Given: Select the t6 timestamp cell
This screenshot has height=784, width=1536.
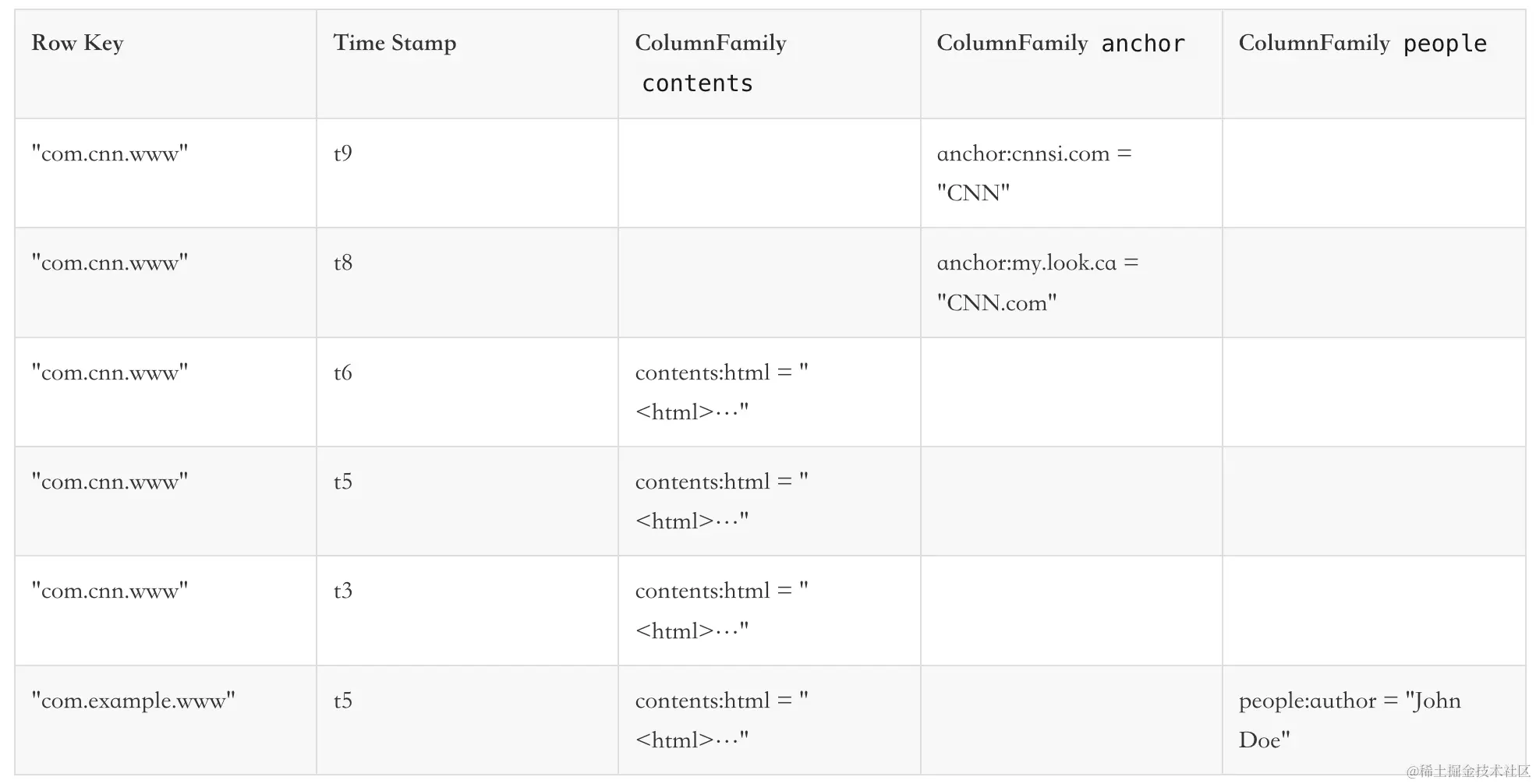Looking at the screenshot, I should [343, 373].
